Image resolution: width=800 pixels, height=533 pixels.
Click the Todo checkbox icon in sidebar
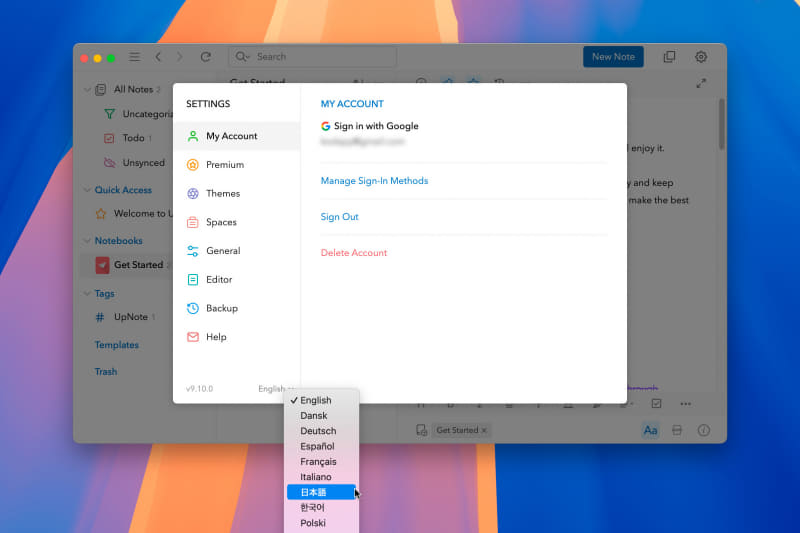(109, 138)
